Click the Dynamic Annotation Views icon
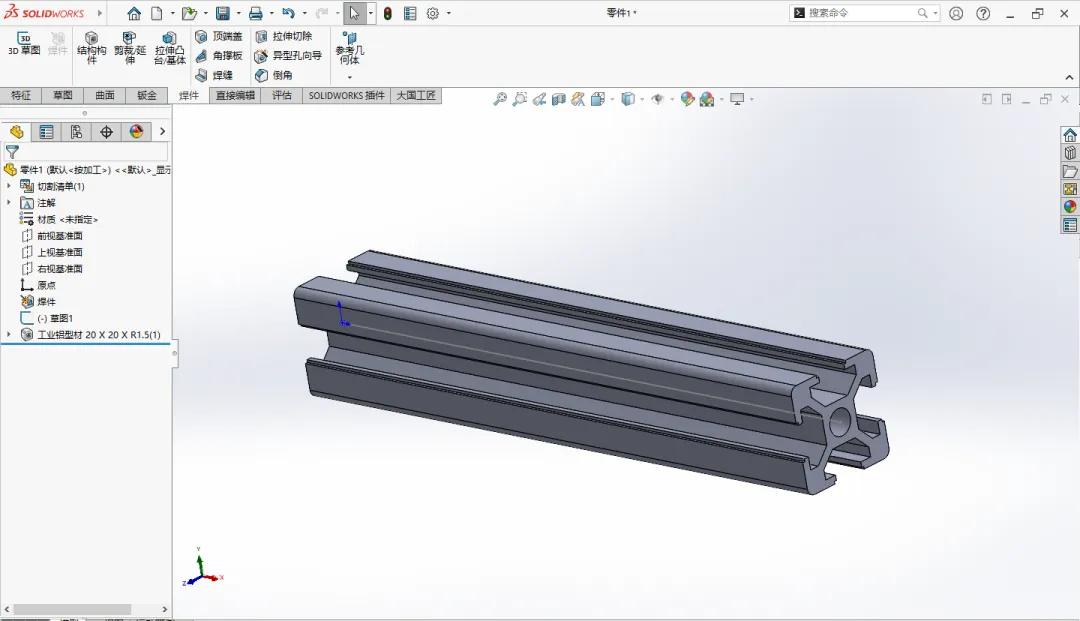 (x=578, y=99)
